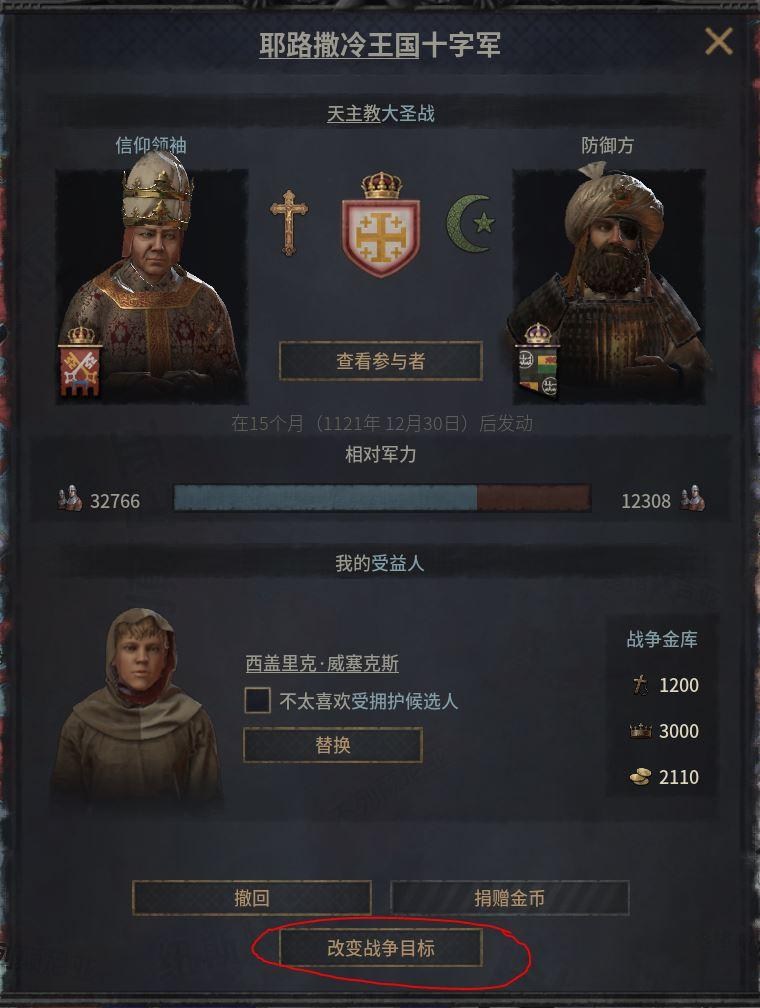Open the 天主教大圣战 link

[381, 114]
